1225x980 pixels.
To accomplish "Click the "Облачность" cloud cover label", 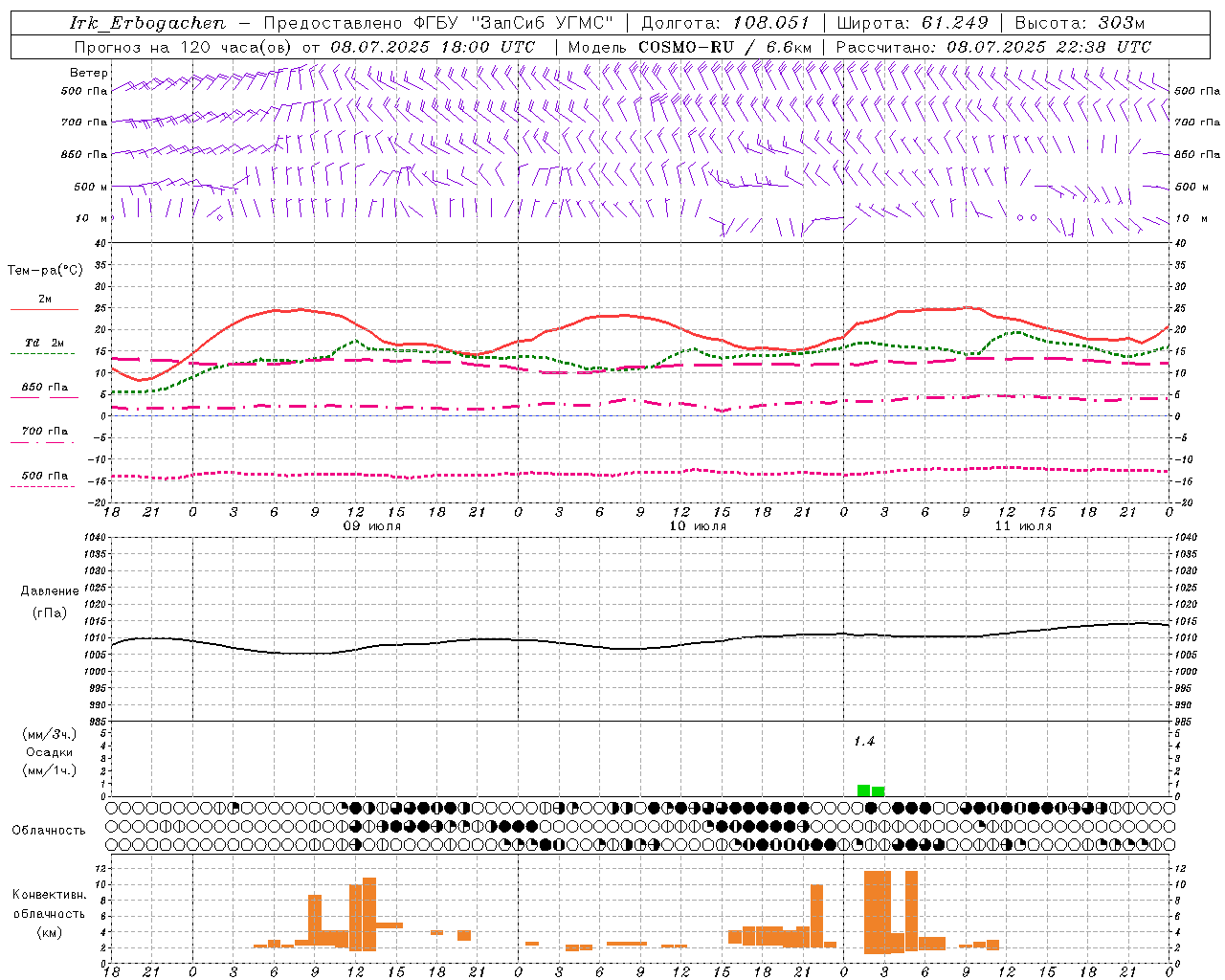I will tap(49, 830).
